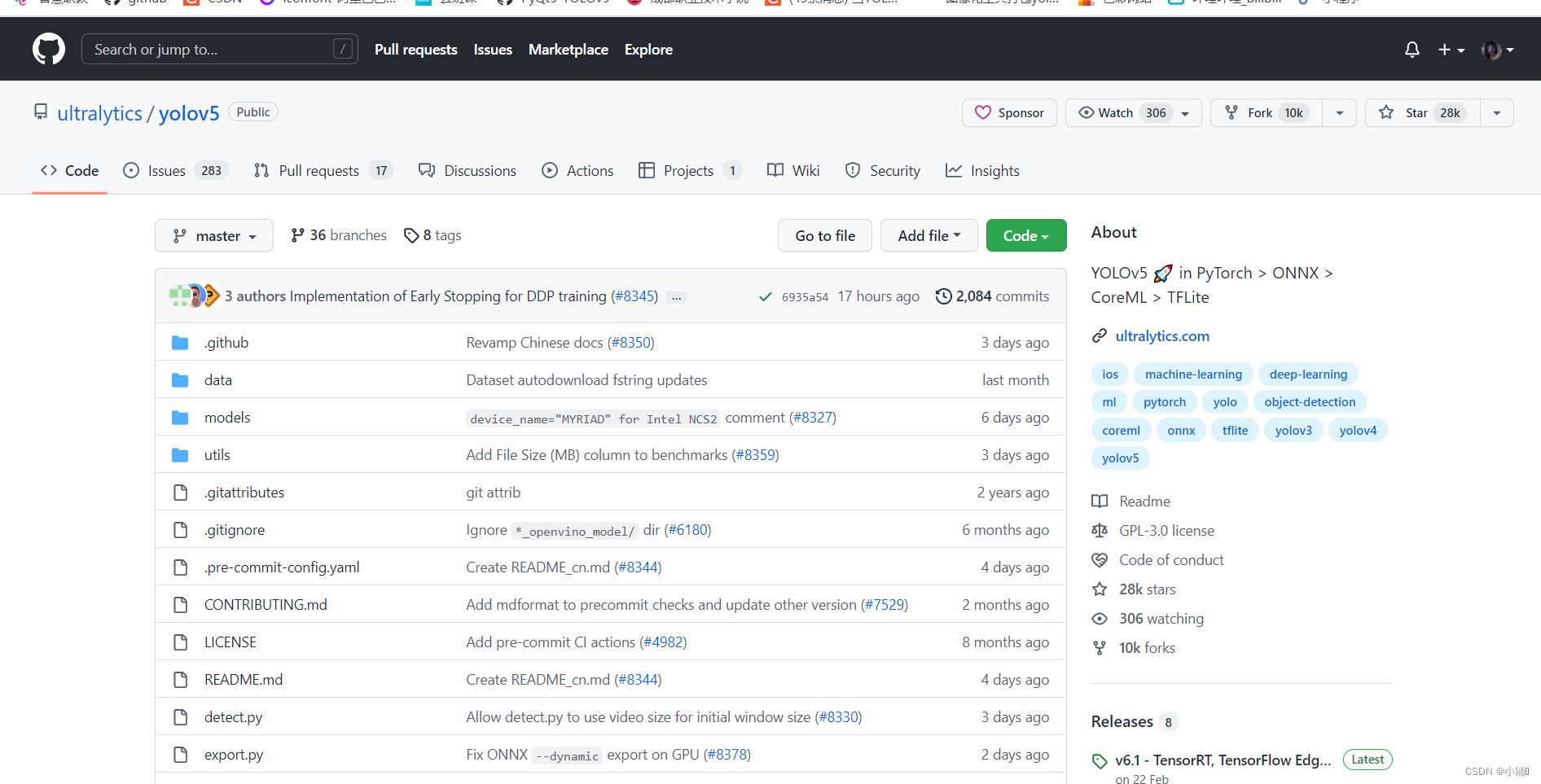
Task: Open the .gitignore file
Action: click(x=235, y=530)
